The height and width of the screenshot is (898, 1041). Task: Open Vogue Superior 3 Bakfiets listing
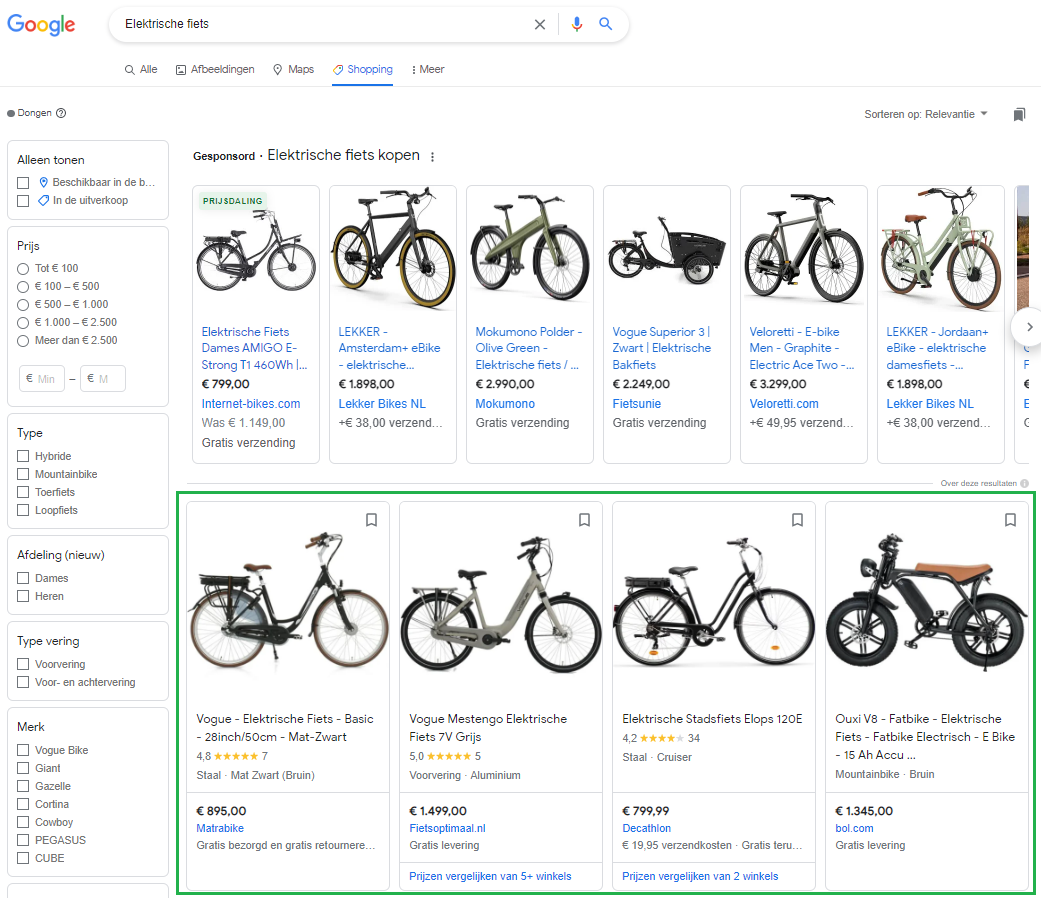(x=662, y=348)
